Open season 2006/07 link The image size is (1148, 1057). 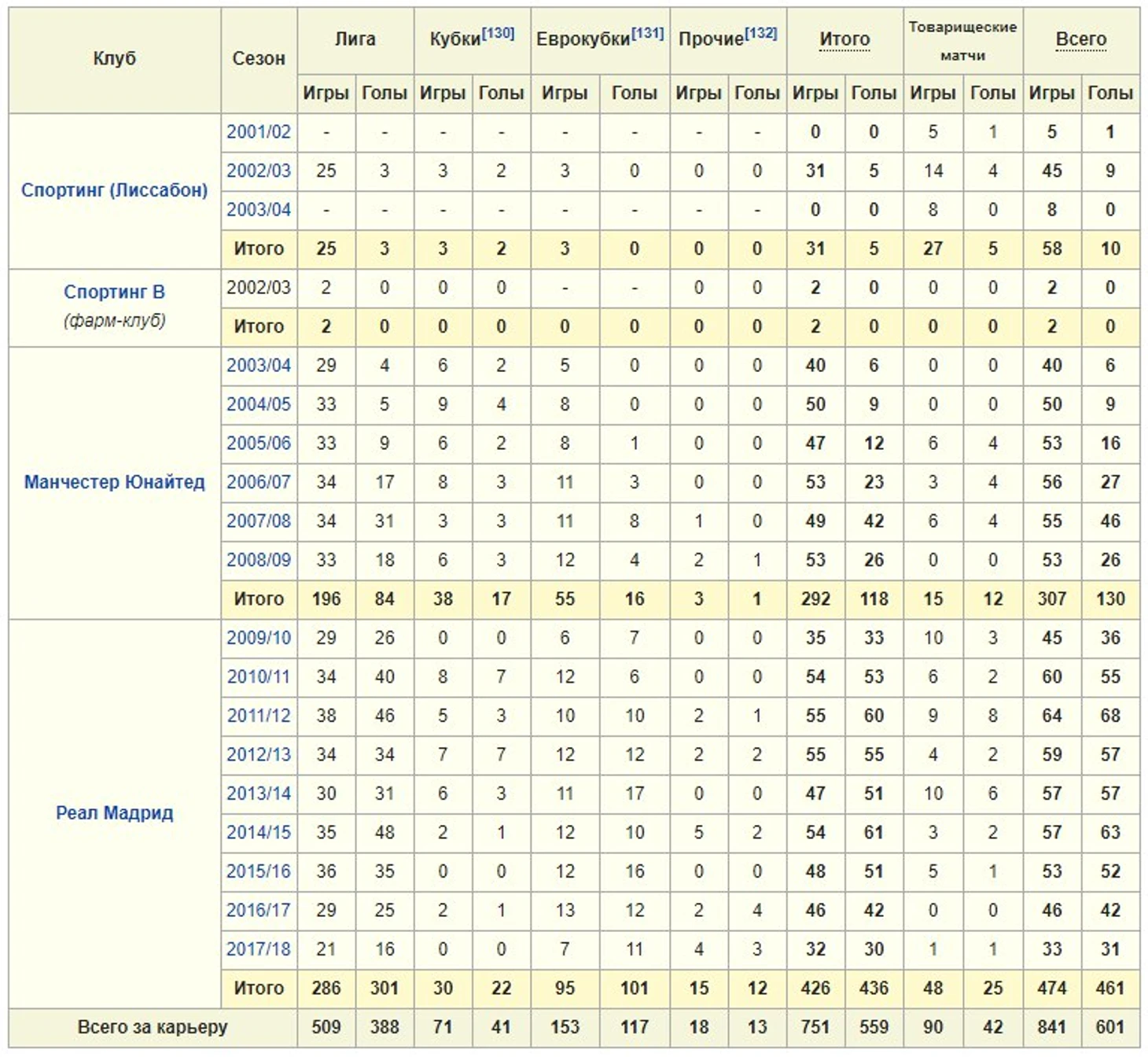point(259,482)
